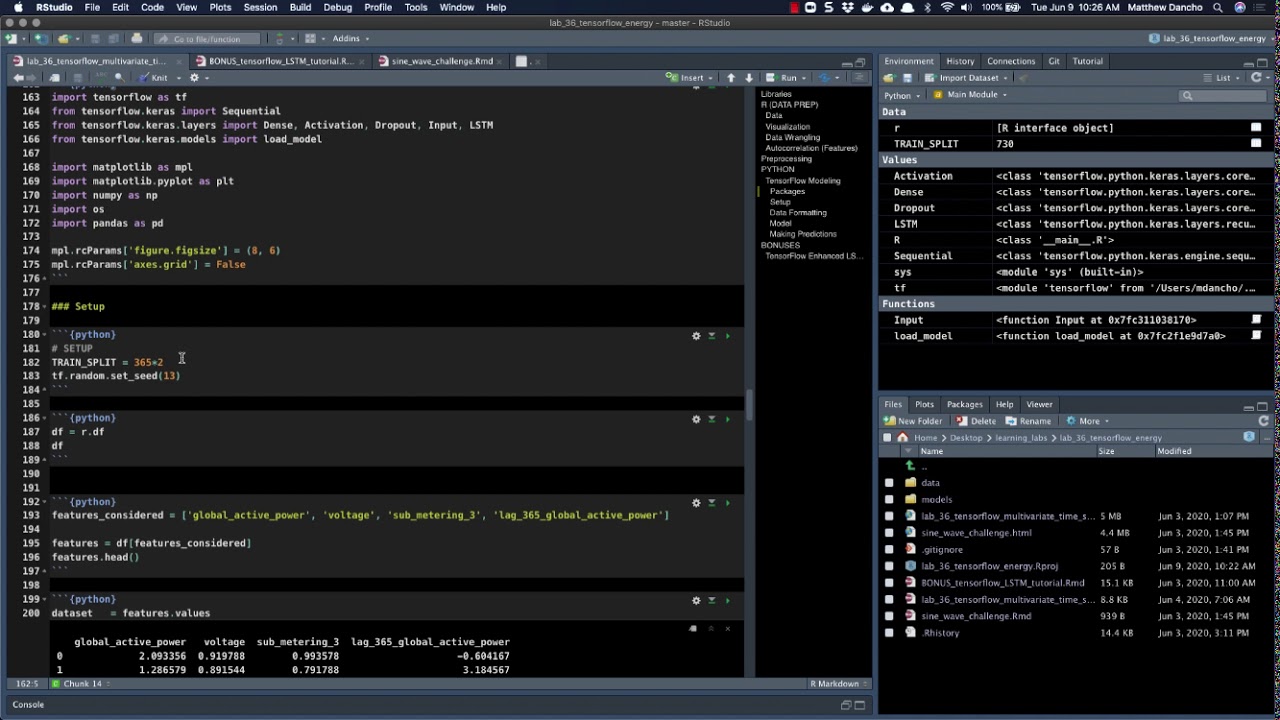Select checkbox for sine_wave_challenge.html
Viewport: 1280px width, 720px height.
(889, 533)
